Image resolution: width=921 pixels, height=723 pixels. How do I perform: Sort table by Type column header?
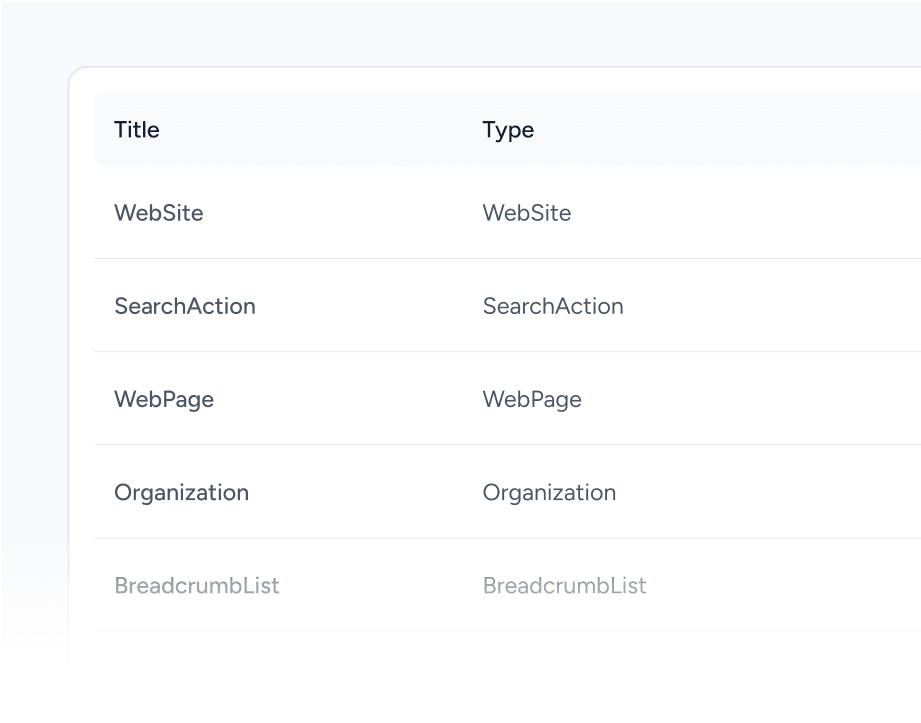pyautogui.click(x=508, y=130)
